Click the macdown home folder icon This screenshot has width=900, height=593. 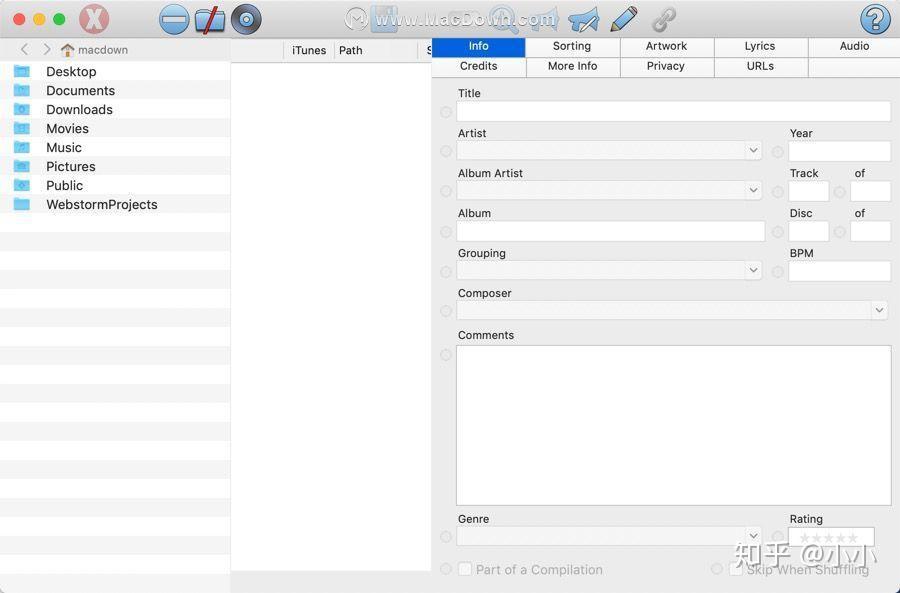tap(68, 48)
